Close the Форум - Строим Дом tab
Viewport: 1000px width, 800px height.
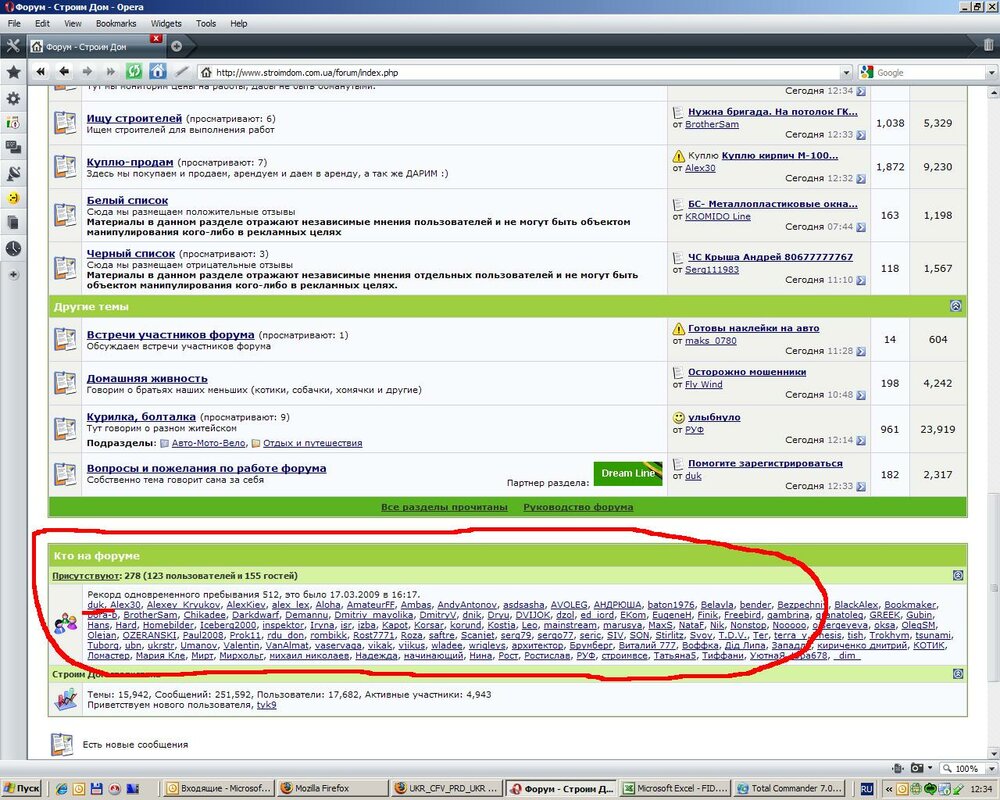tap(156, 38)
